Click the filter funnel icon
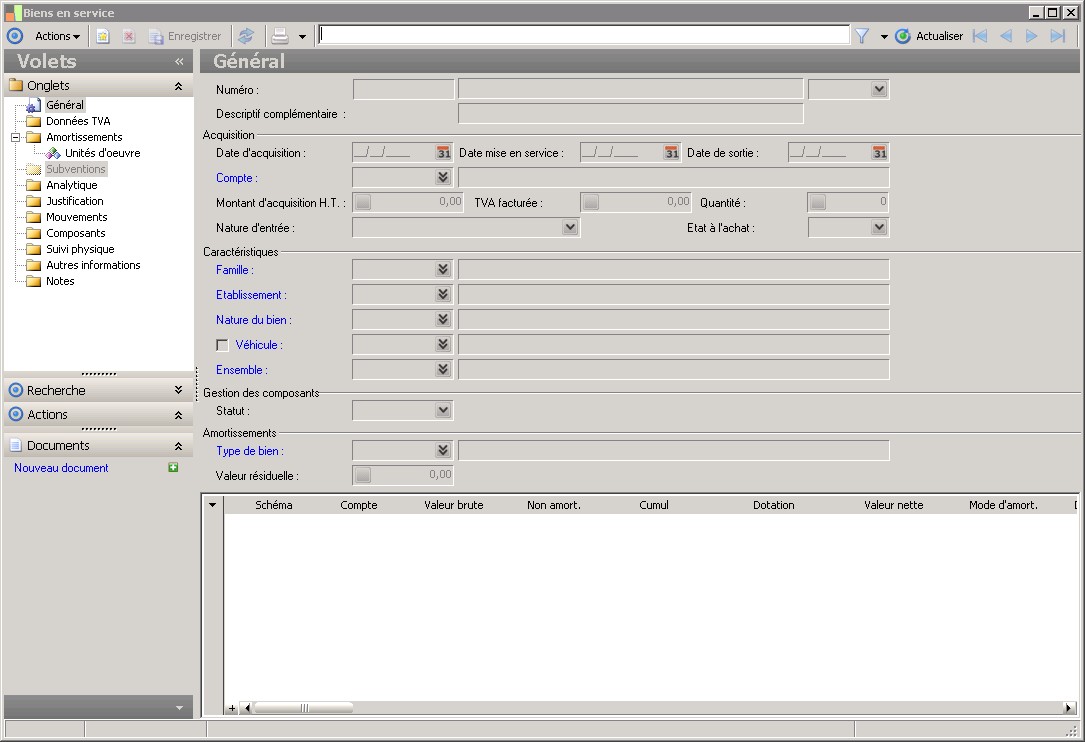The height and width of the screenshot is (742, 1085). [861, 36]
